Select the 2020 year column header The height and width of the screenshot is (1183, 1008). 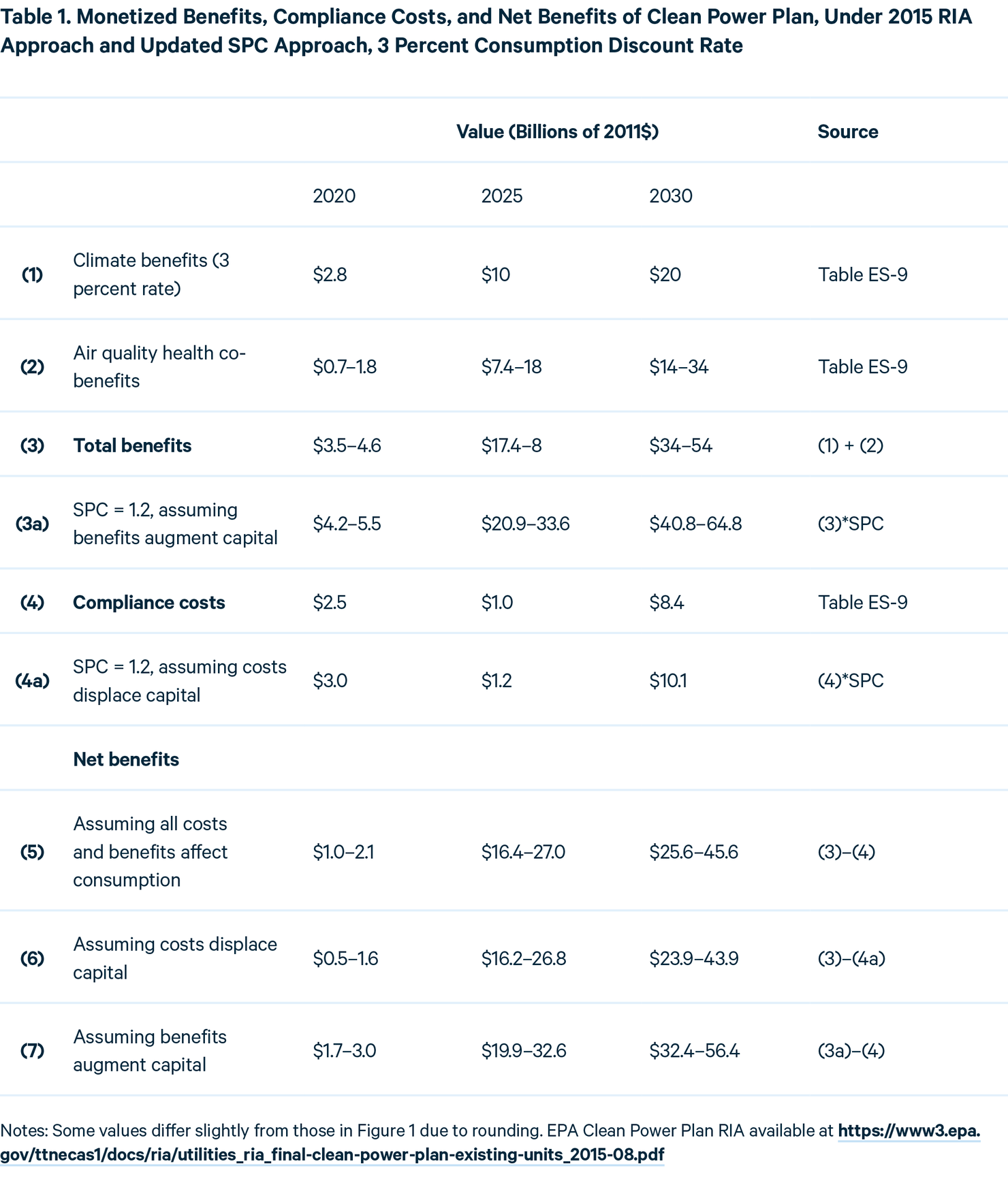334,196
